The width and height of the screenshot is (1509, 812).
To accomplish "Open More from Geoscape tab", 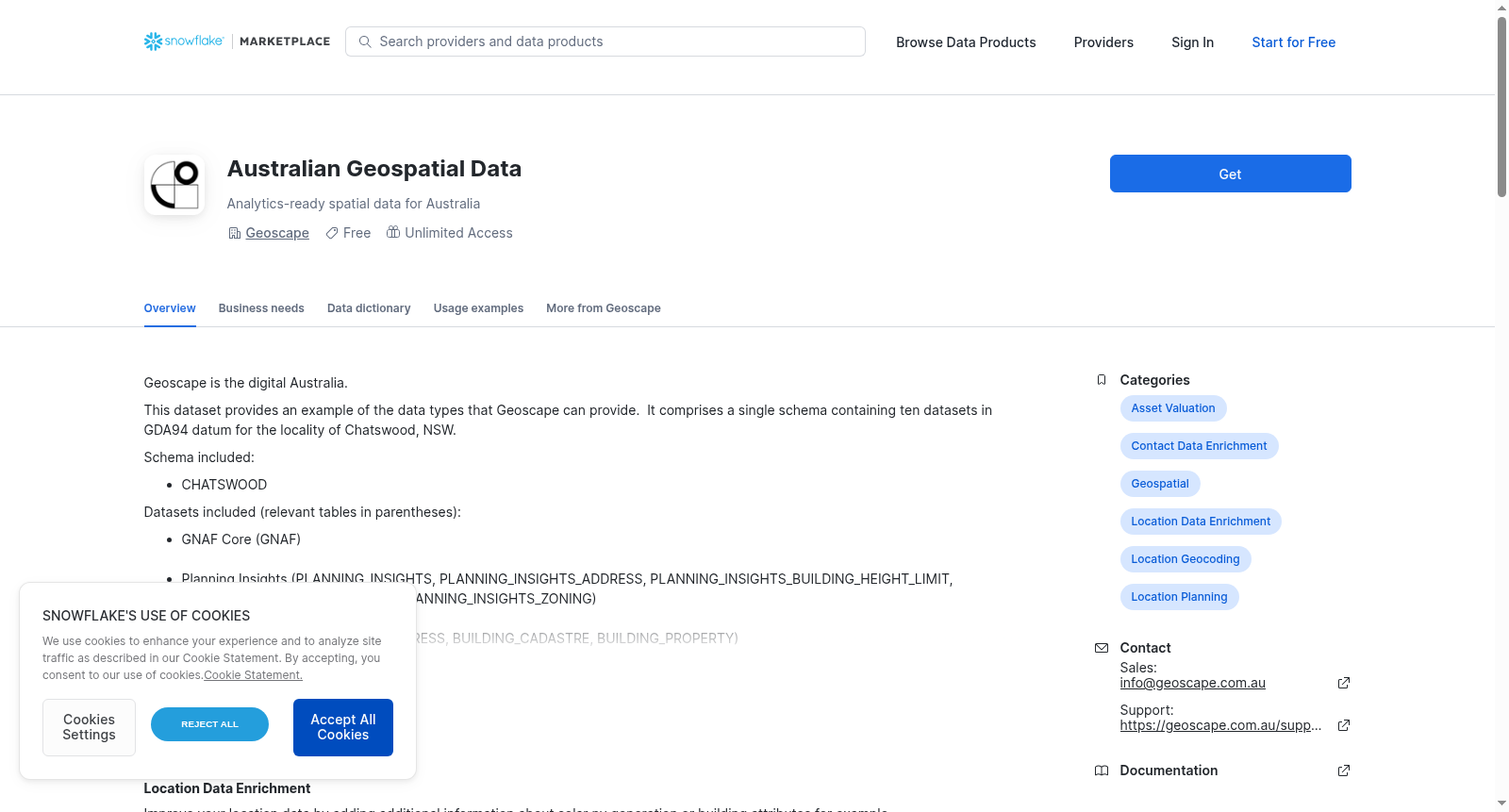I will (x=604, y=308).
